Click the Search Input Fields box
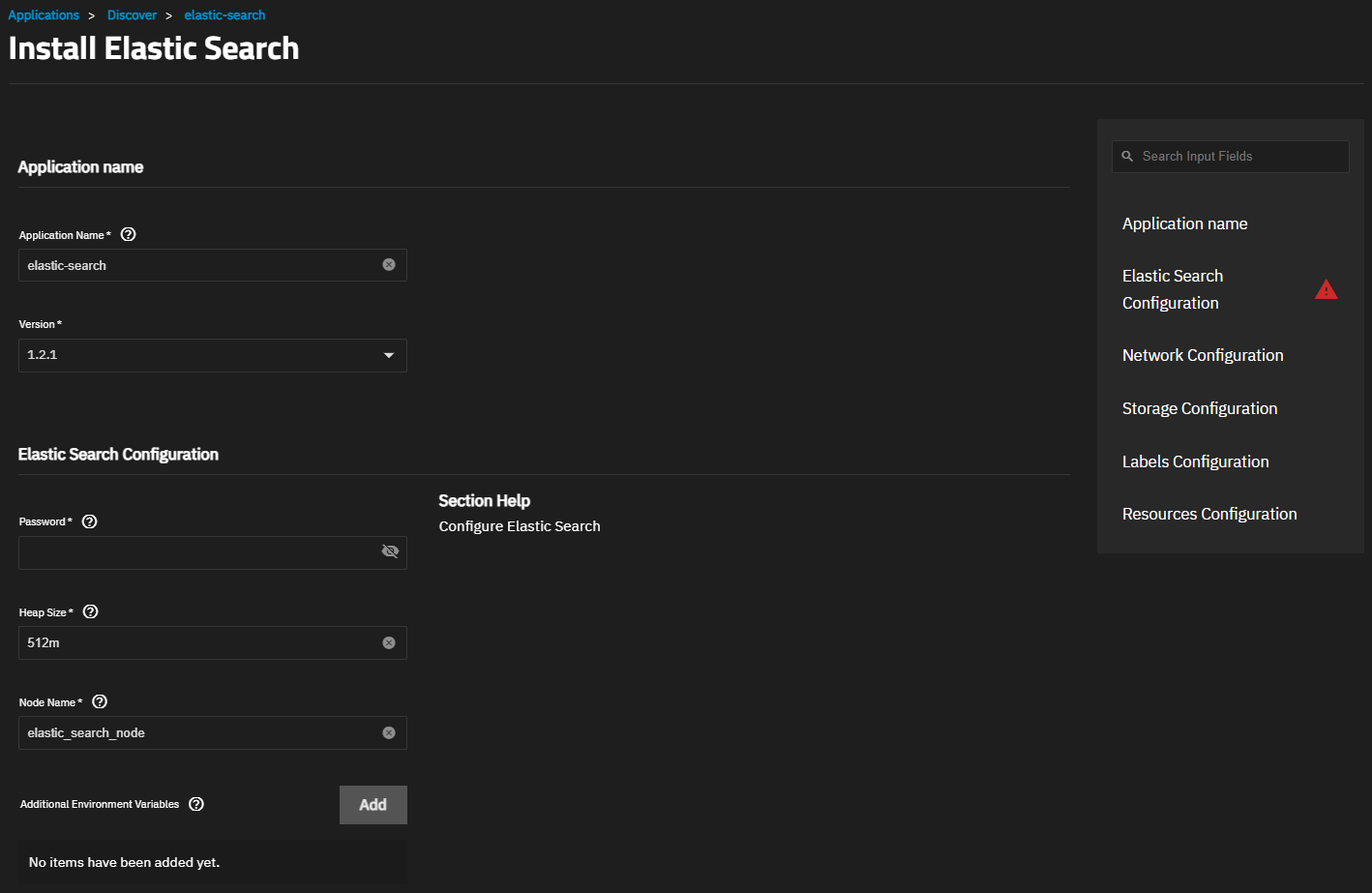The height and width of the screenshot is (893, 1372). click(x=1230, y=157)
